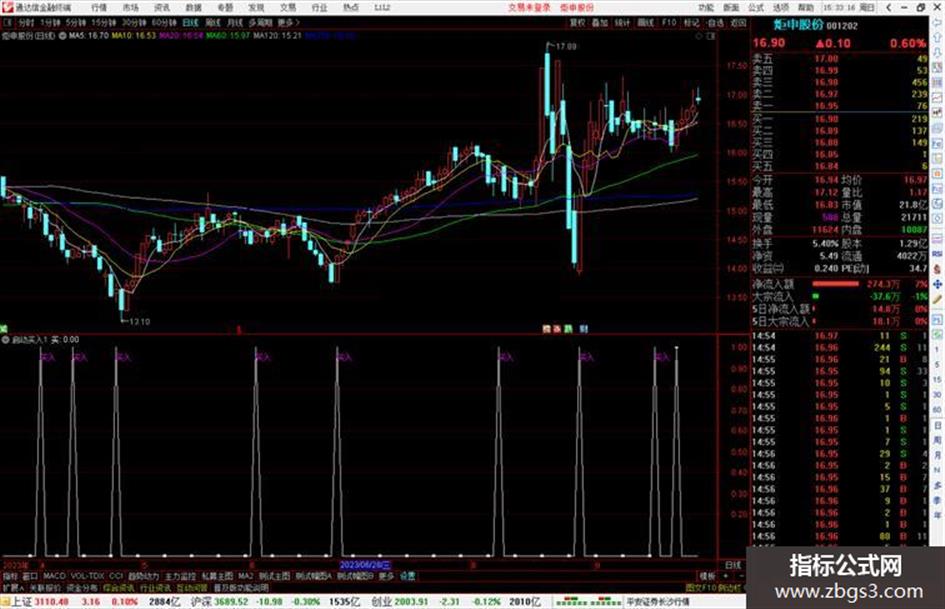
Task: Select the 周线 weekly period tab
Action: (x=213, y=22)
